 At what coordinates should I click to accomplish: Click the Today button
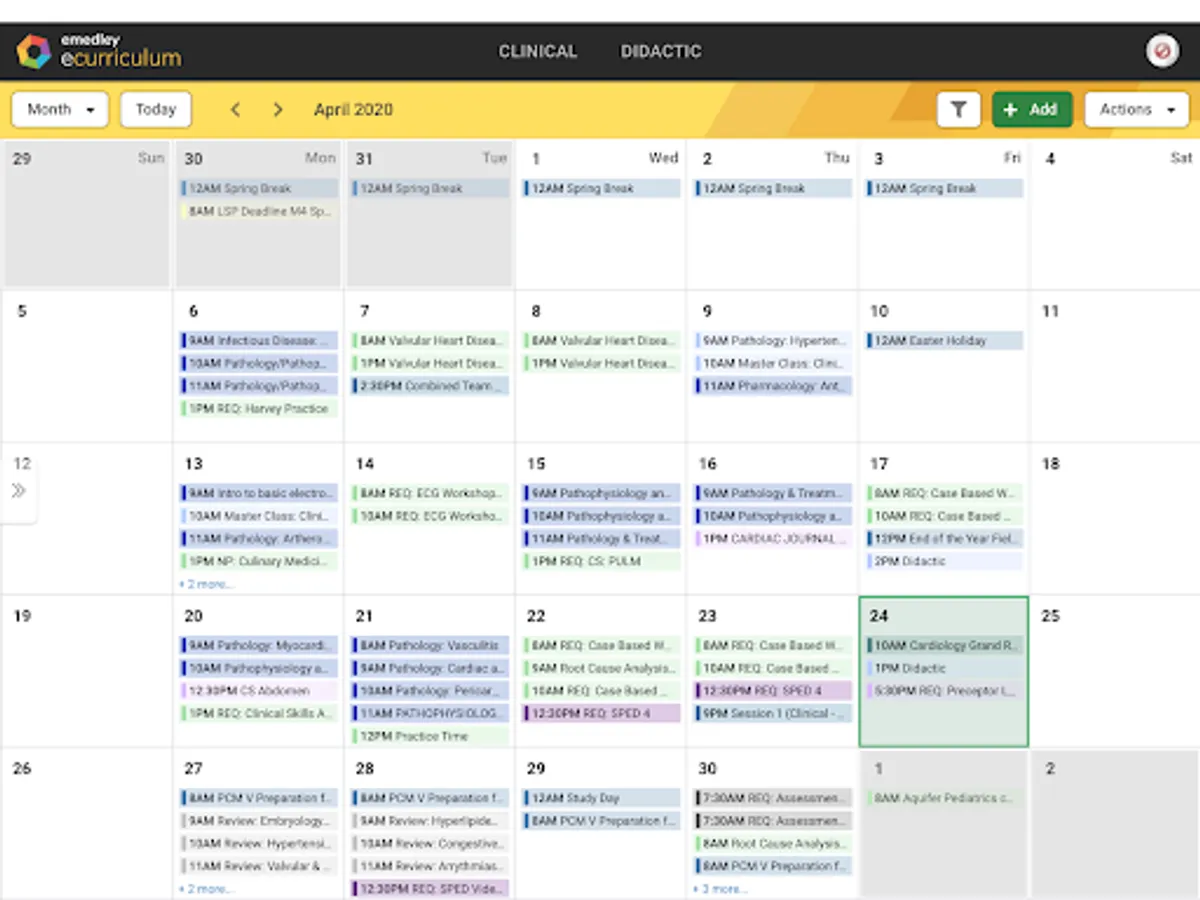(x=155, y=110)
